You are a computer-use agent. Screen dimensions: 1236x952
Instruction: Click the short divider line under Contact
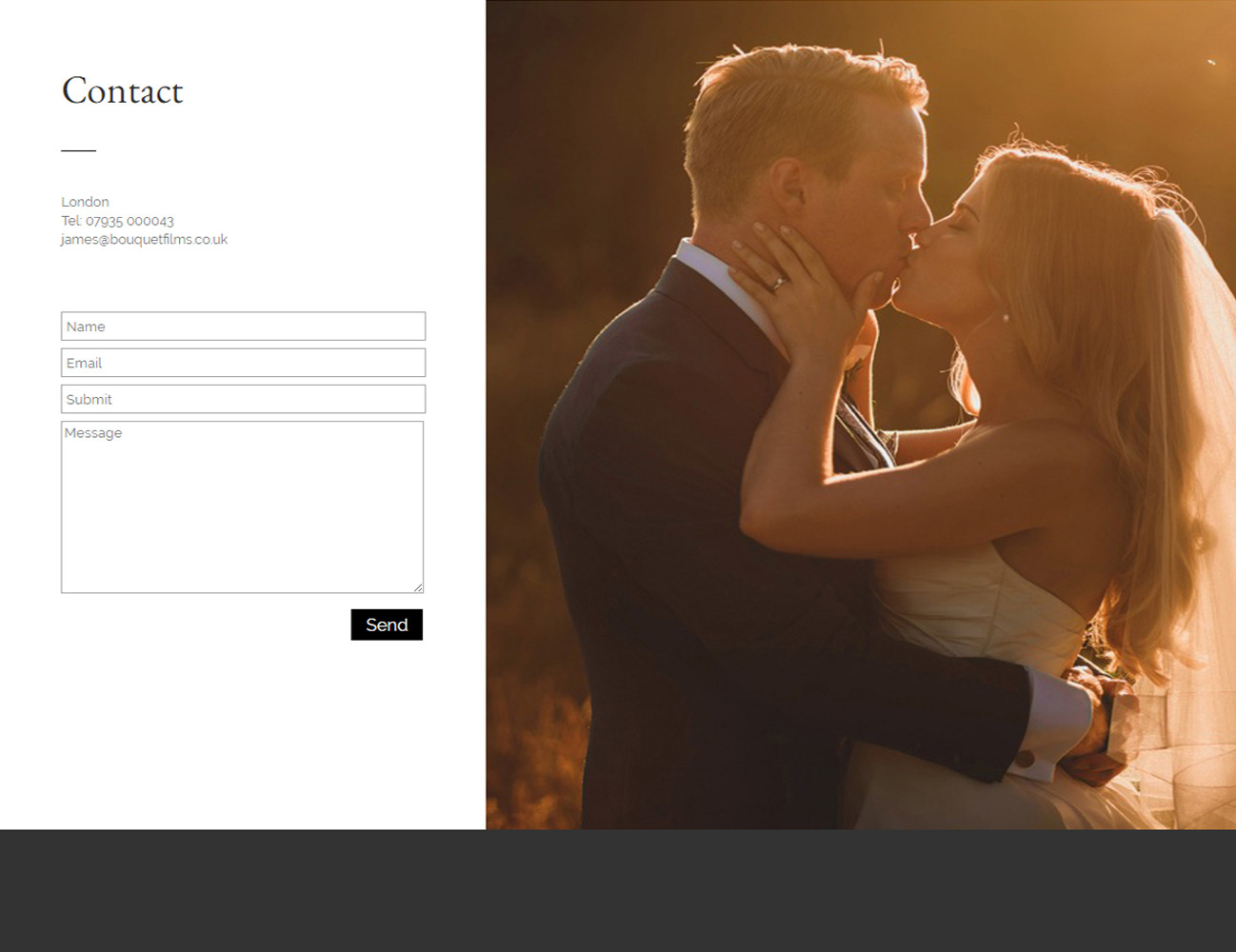[78, 150]
